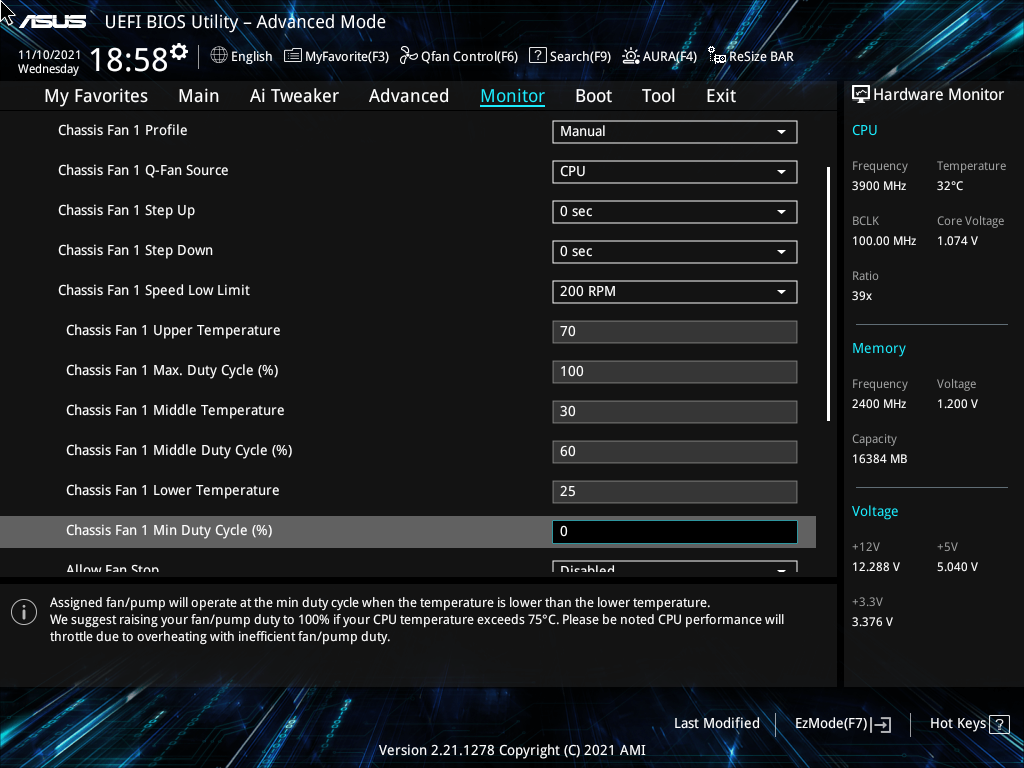Click Chassis Fan 1 Middle Duty Cycle field

click(675, 451)
